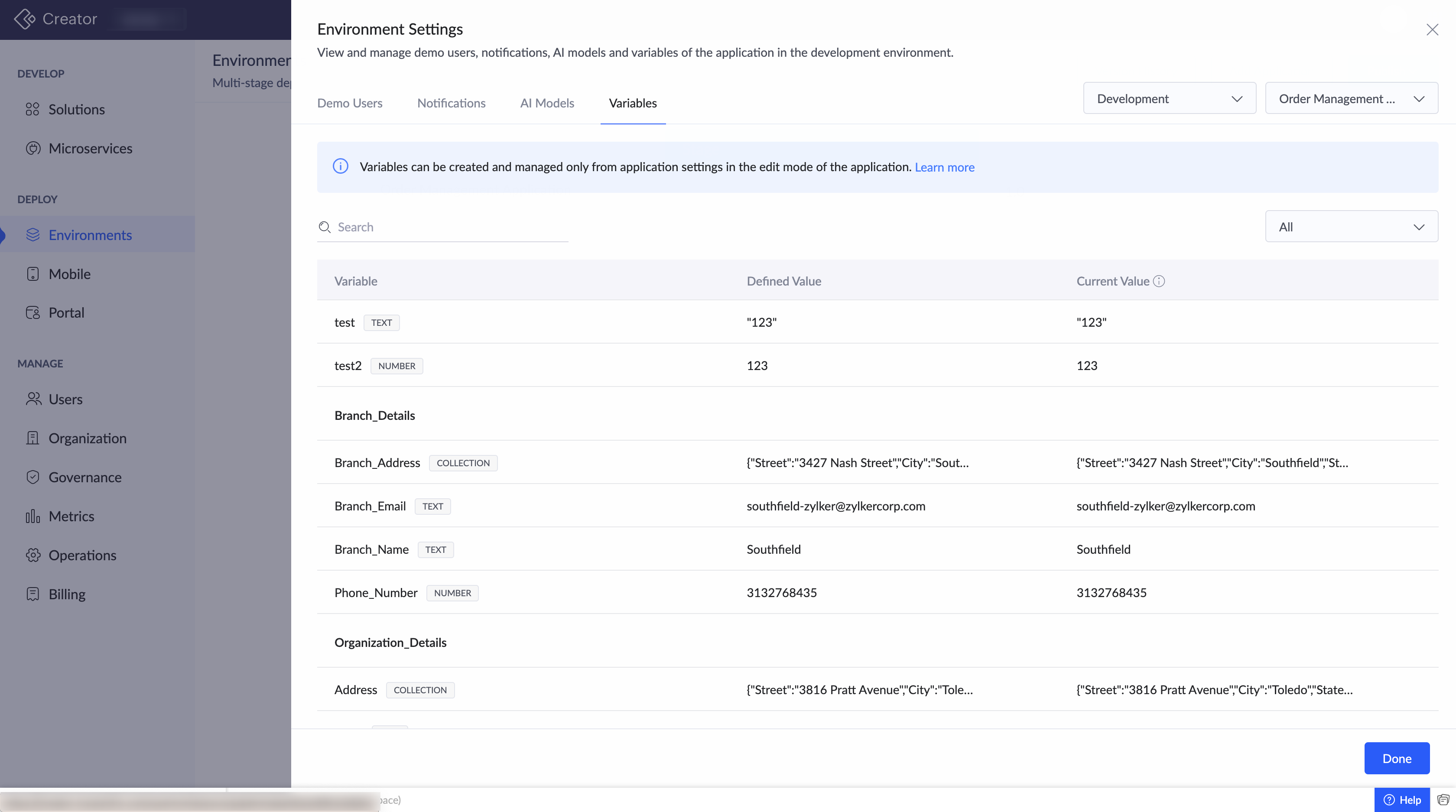1456x812 pixels.
Task: Expand the Development environment dropdown
Action: click(x=1169, y=98)
